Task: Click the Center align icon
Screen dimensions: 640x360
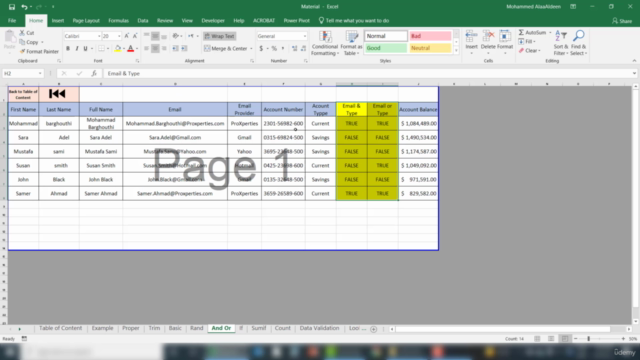Action: [x=155, y=49]
